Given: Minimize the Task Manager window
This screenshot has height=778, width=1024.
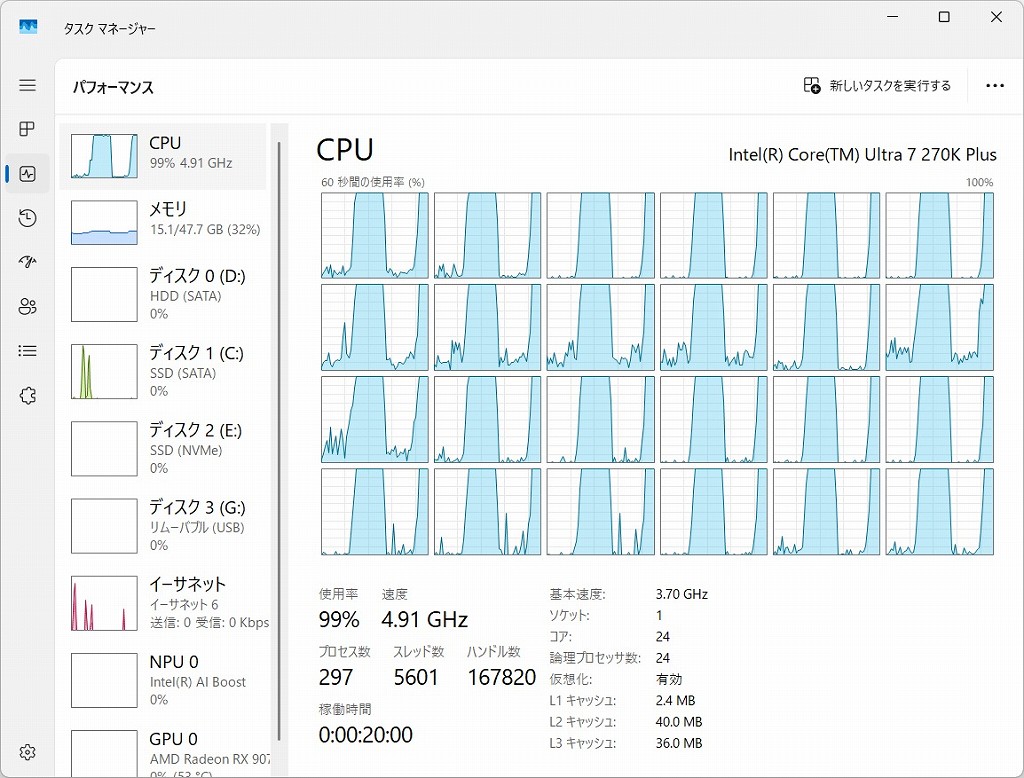Looking at the screenshot, I should tap(893, 17).
